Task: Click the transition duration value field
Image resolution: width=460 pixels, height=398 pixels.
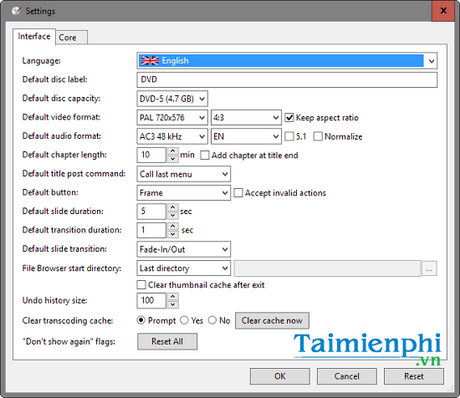Action: (x=151, y=230)
